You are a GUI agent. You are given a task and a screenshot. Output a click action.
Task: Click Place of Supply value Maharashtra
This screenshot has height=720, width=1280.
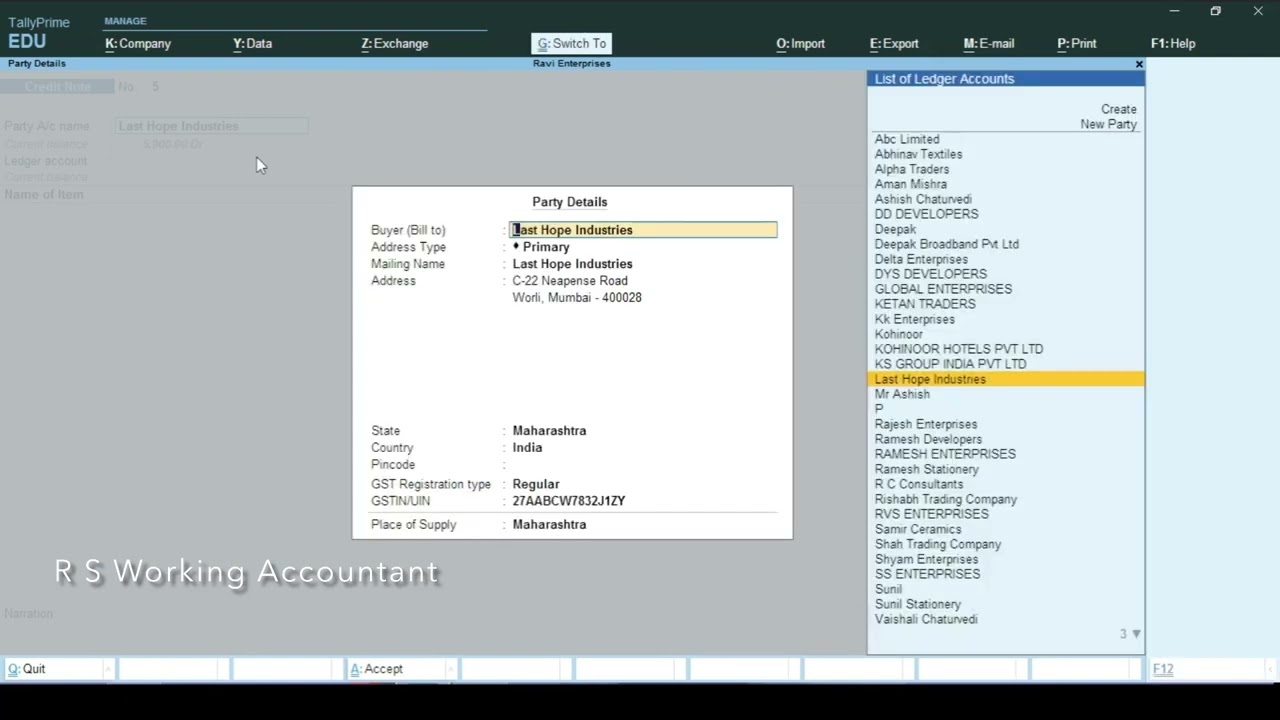(549, 525)
